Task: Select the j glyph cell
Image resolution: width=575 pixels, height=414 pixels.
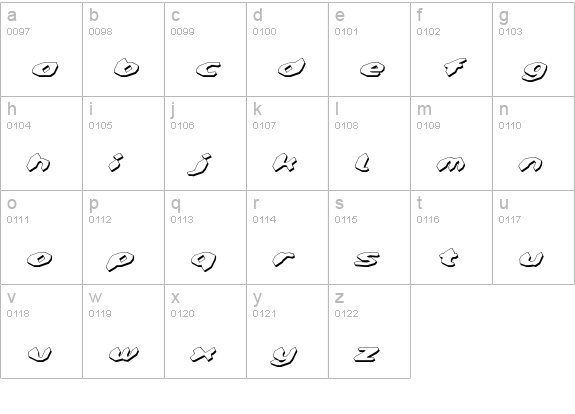Action: click(x=205, y=143)
